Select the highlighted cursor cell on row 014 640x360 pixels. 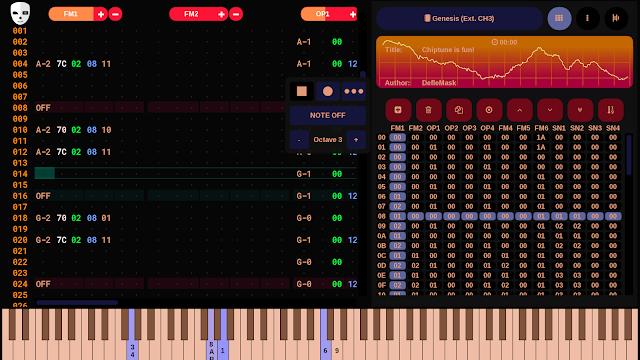(x=45, y=174)
